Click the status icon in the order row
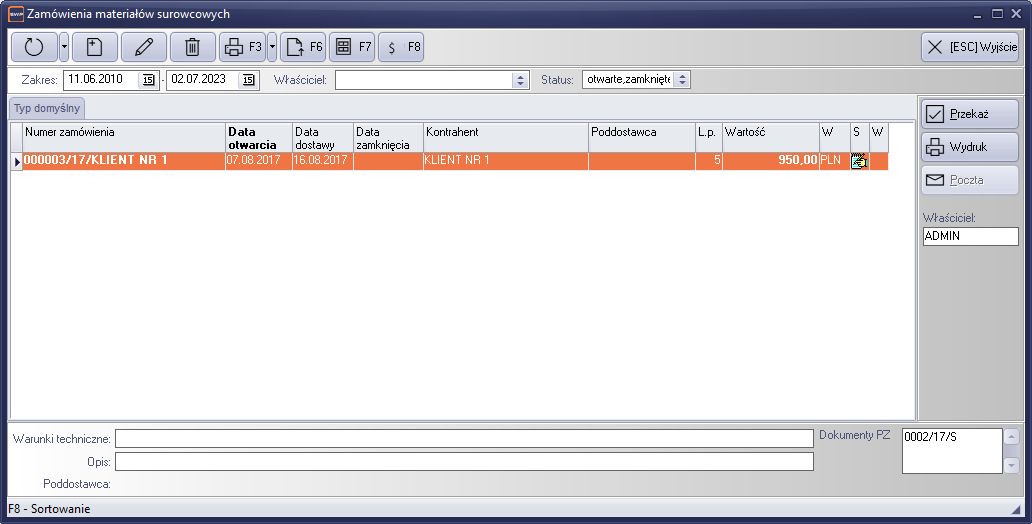This screenshot has height=524, width=1032. click(858, 161)
